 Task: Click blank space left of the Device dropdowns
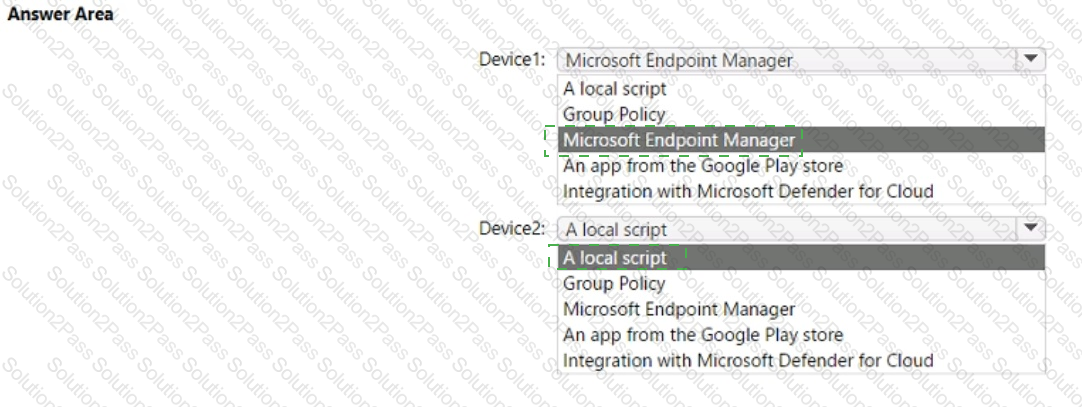[x=250, y=200]
